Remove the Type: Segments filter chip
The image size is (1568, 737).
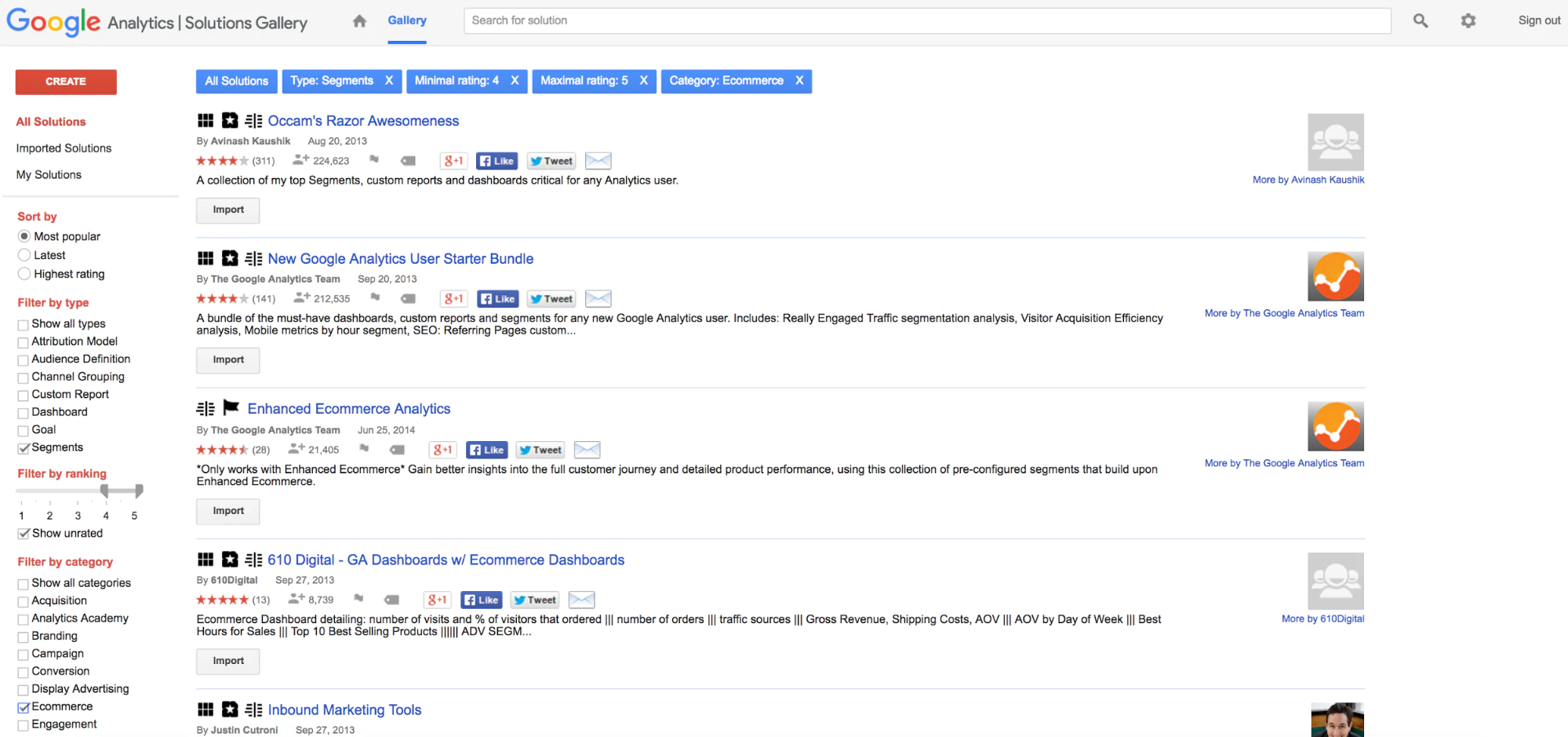(x=389, y=81)
